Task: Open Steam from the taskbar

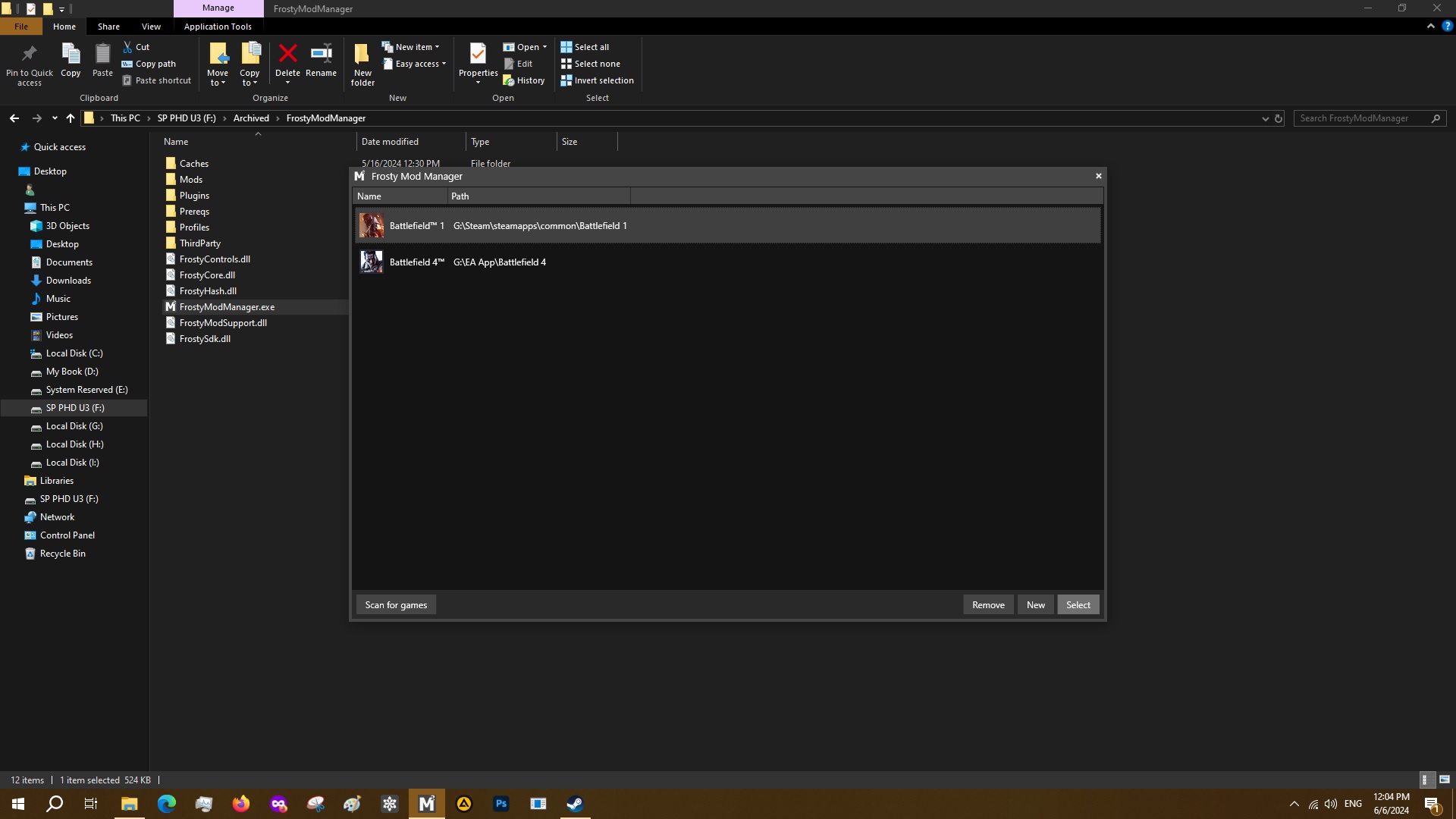Action: [575, 804]
